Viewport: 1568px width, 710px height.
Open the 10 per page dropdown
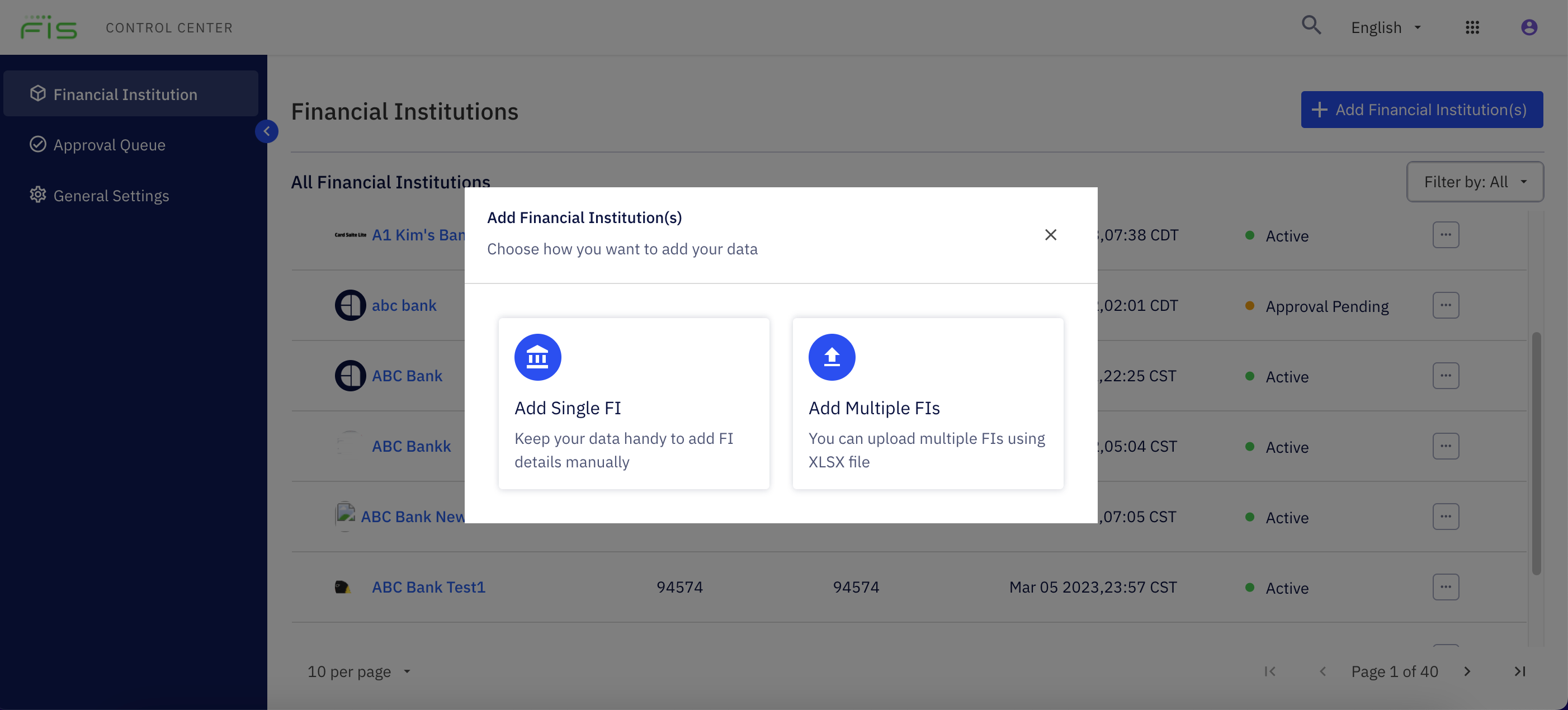[358, 671]
